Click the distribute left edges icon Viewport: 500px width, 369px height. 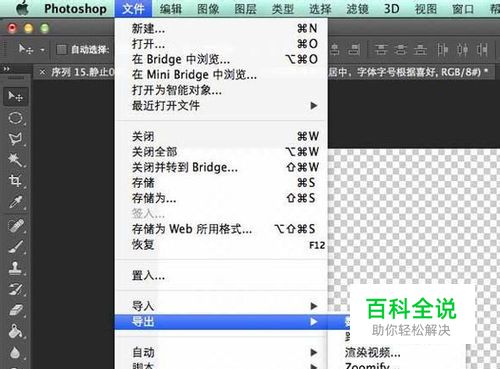(x=442, y=50)
